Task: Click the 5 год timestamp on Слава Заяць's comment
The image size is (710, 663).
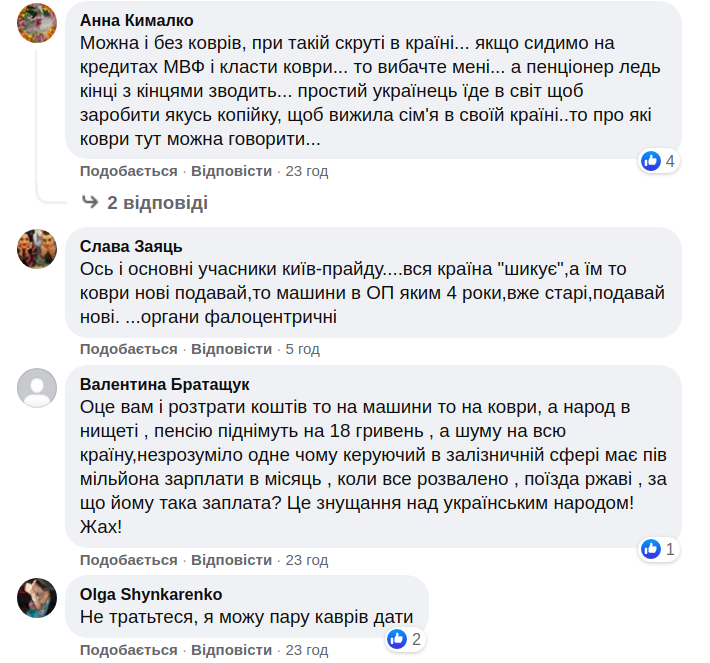Action: [x=302, y=349]
